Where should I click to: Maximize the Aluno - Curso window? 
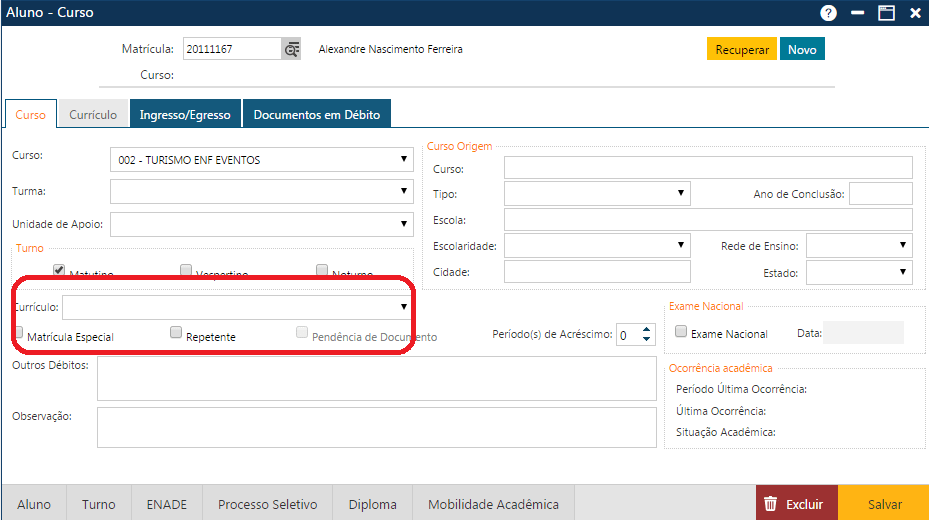tap(886, 13)
